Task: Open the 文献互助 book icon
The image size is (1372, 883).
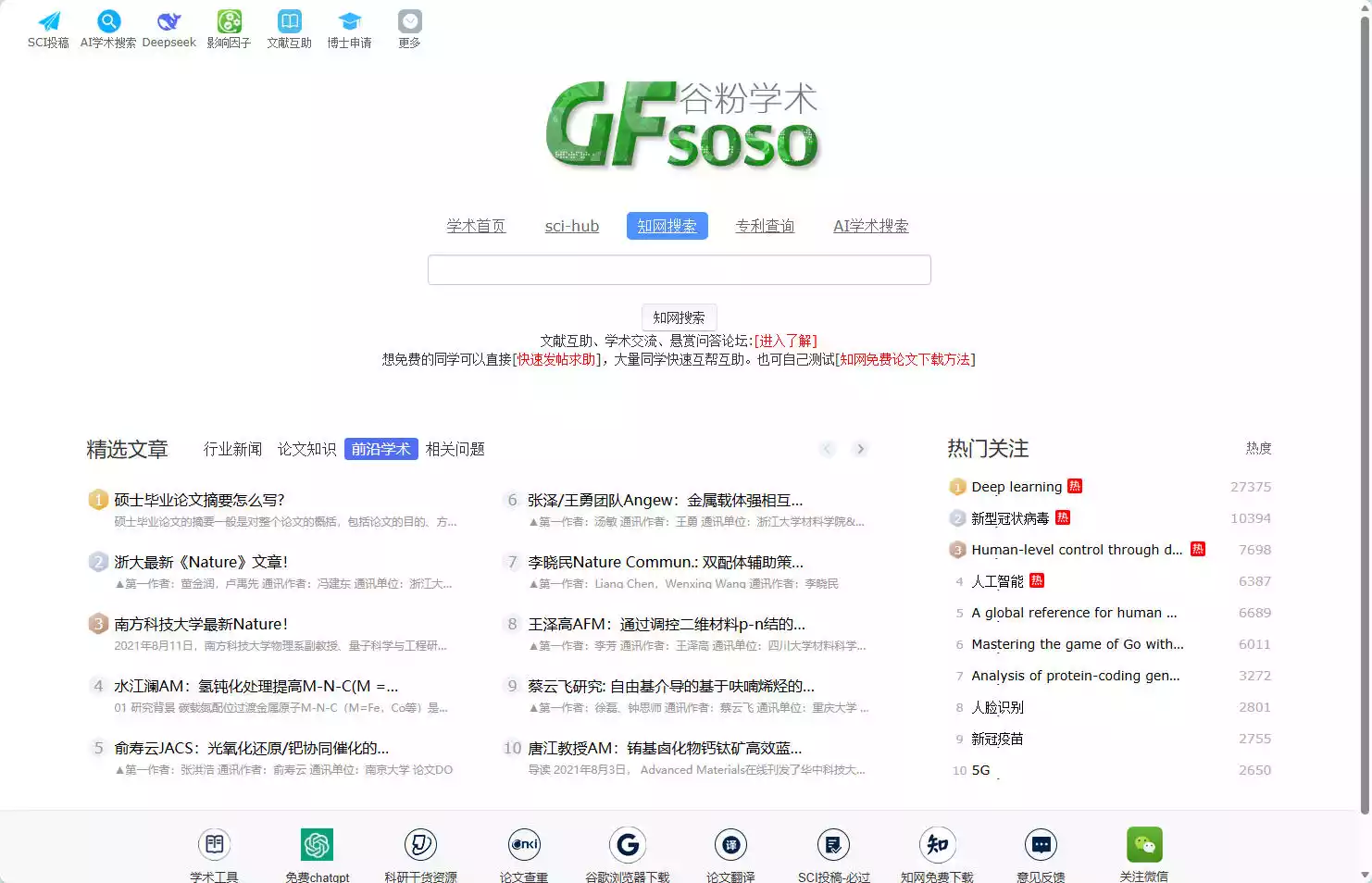Action: click(290, 20)
